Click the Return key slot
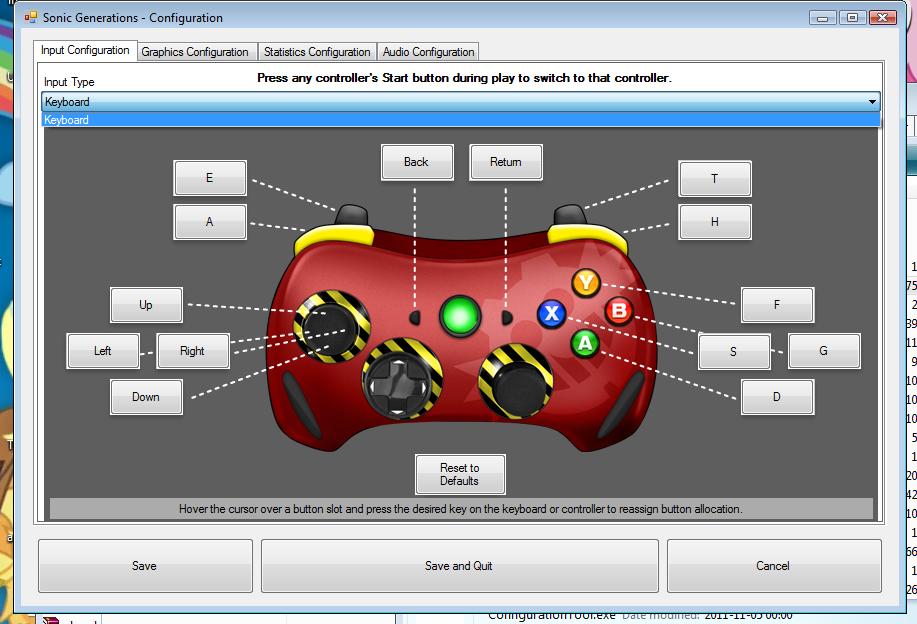917x624 pixels. coord(506,162)
